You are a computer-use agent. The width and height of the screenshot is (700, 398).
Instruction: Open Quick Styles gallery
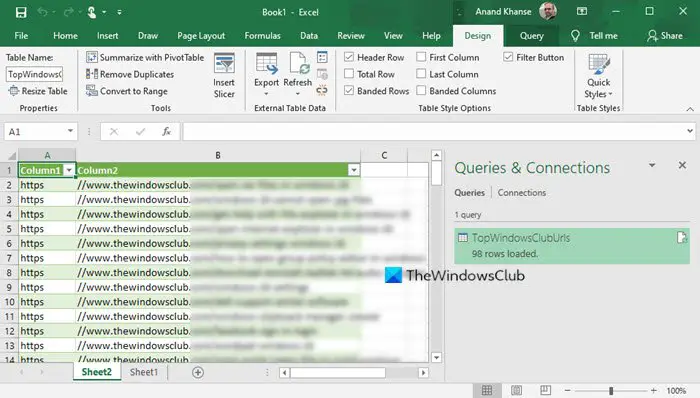598,75
